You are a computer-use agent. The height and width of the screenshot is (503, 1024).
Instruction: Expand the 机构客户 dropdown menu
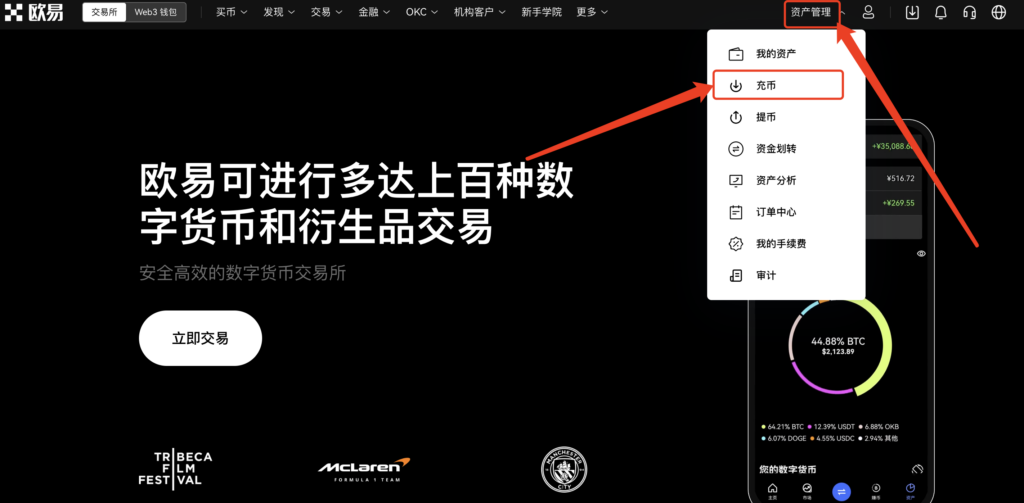coord(480,12)
